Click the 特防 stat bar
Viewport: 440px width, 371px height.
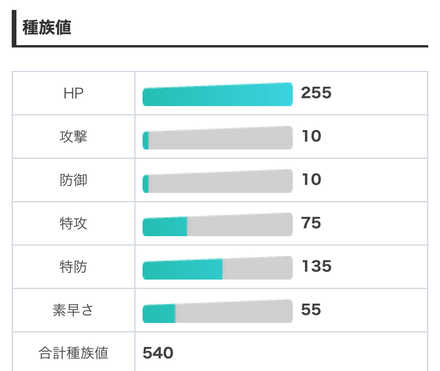(218, 268)
